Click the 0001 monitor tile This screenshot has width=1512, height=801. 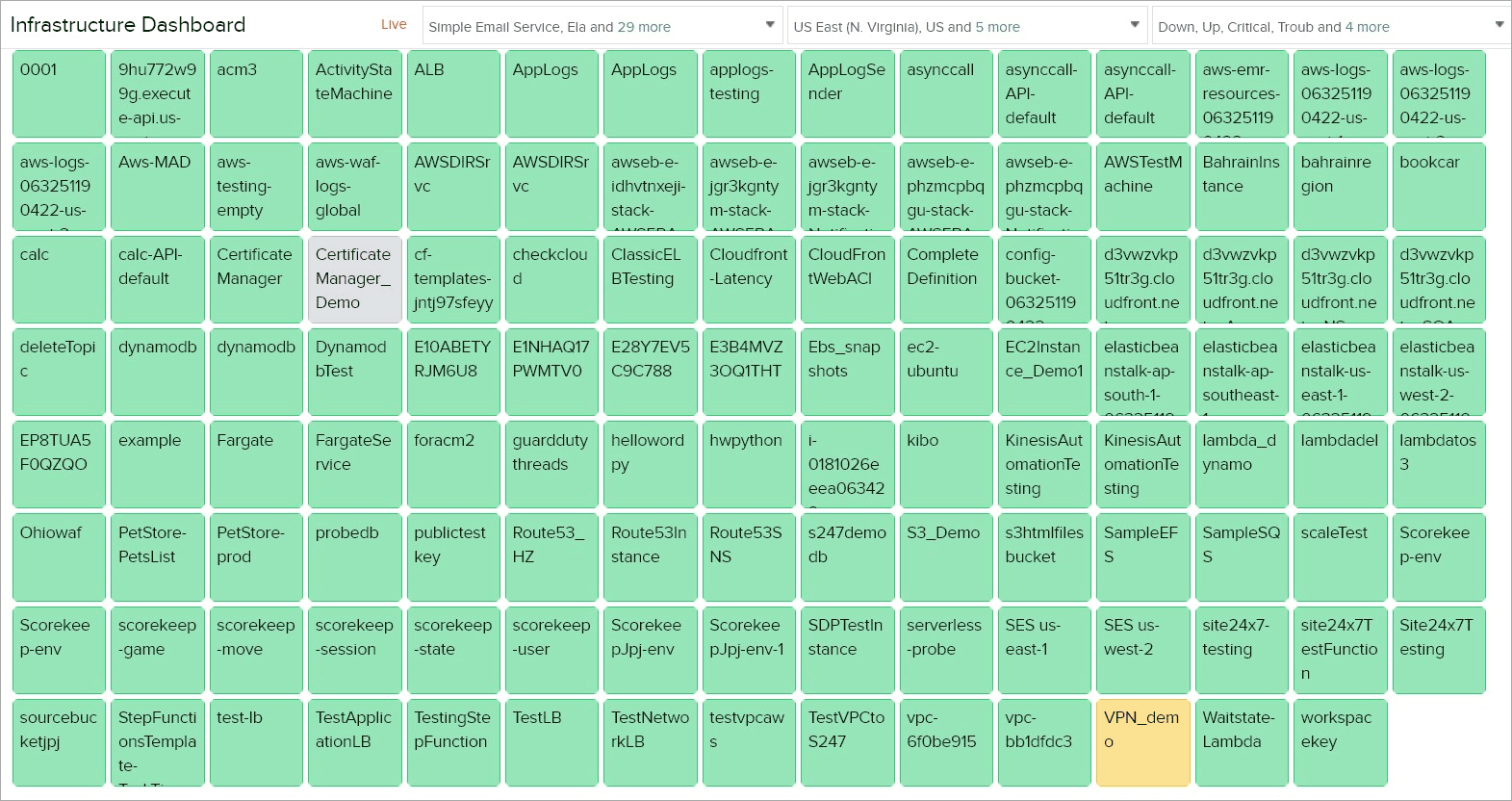[59, 93]
